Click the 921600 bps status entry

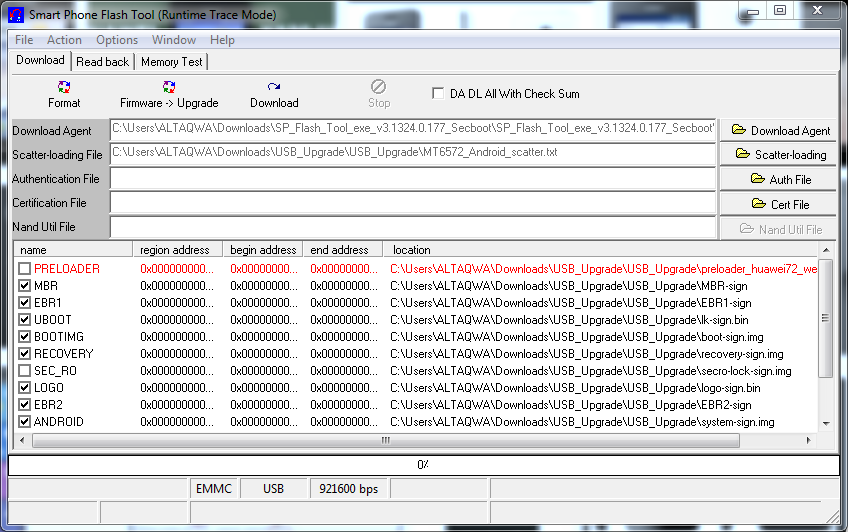[348, 489]
